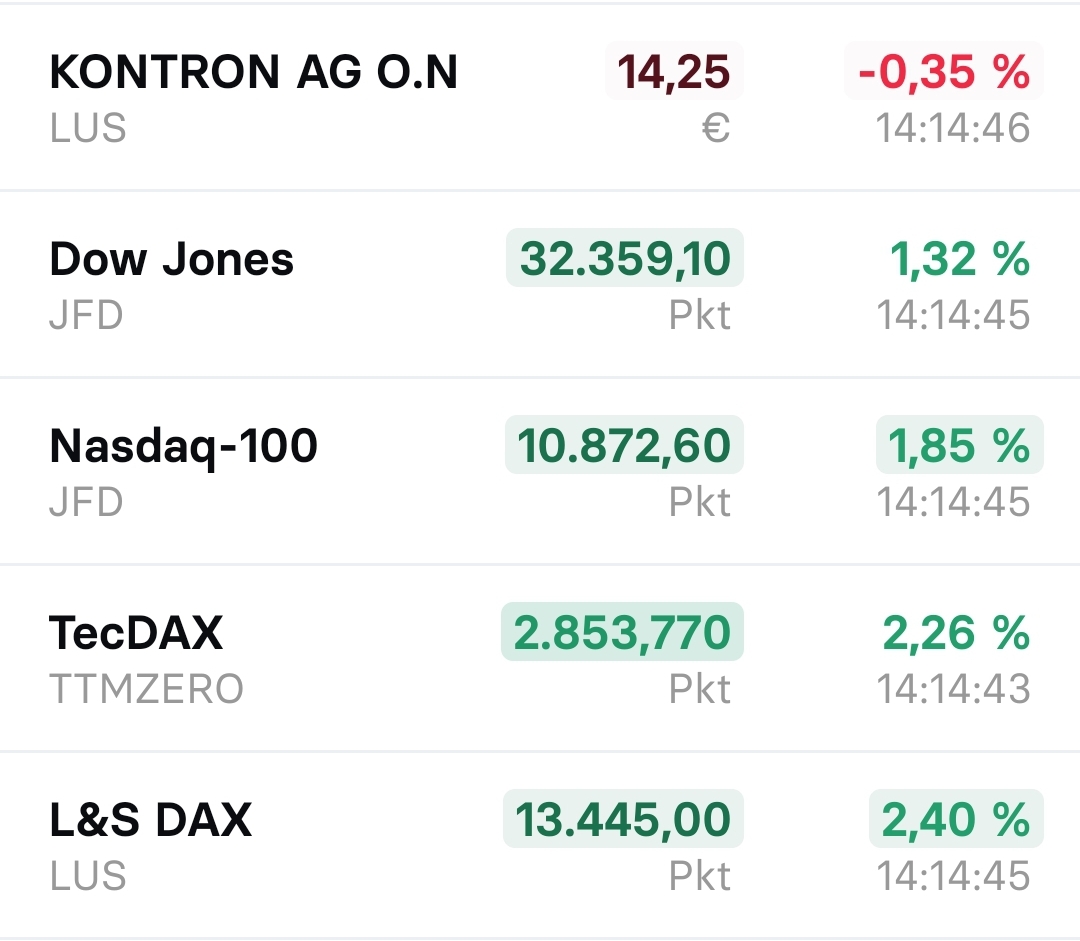Tap the 14:14:46 timestamp for KONTRON
1080x941 pixels.
(953, 128)
